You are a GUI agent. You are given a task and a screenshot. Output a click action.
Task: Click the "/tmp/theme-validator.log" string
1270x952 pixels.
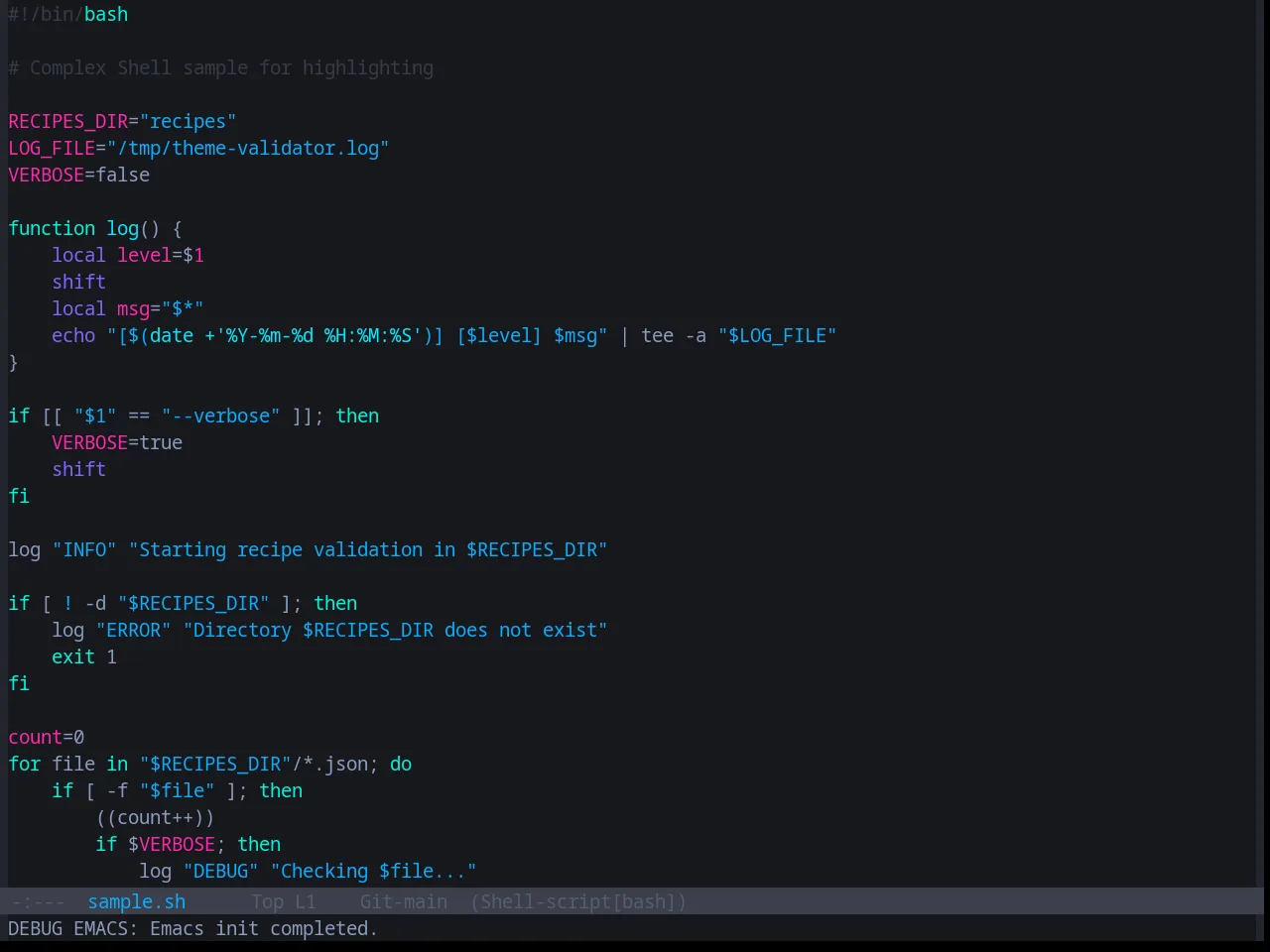tap(248, 148)
